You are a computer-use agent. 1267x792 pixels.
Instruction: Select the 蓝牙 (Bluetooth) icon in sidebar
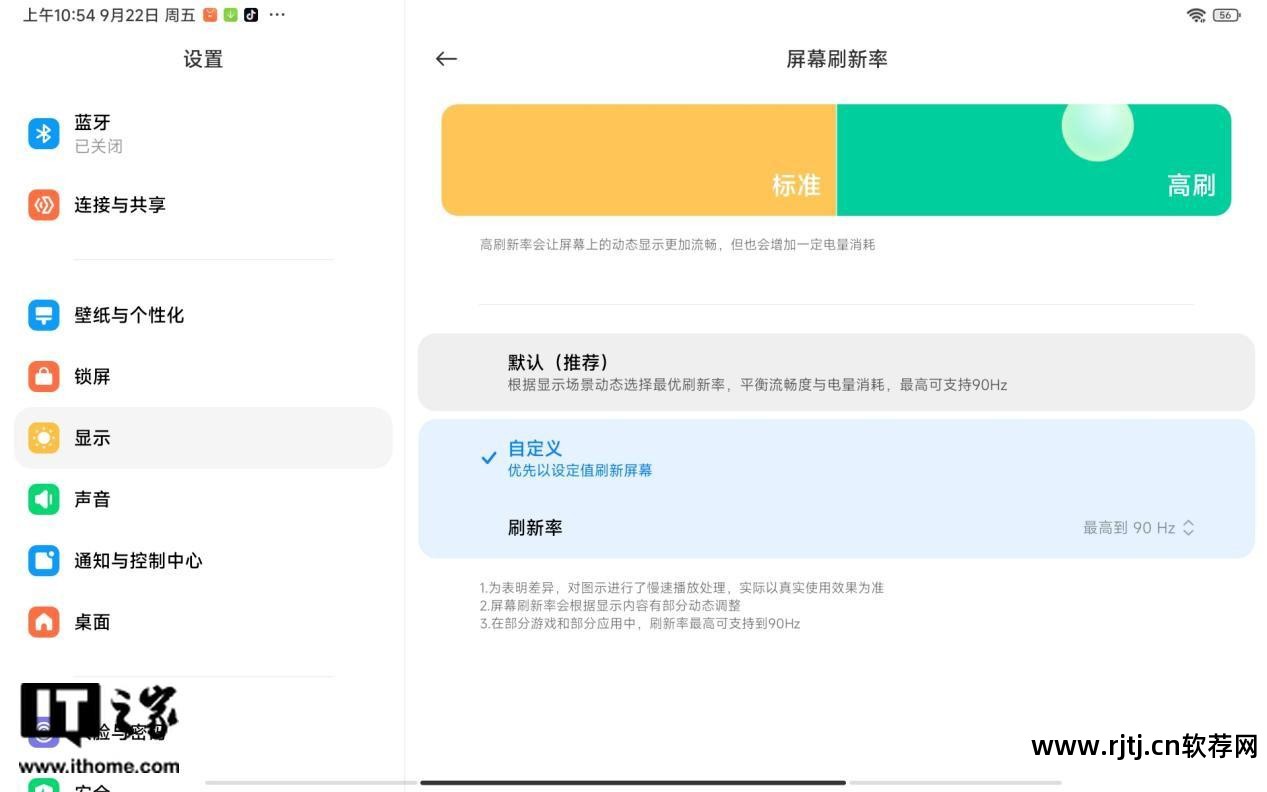pyautogui.click(x=43, y=133)
